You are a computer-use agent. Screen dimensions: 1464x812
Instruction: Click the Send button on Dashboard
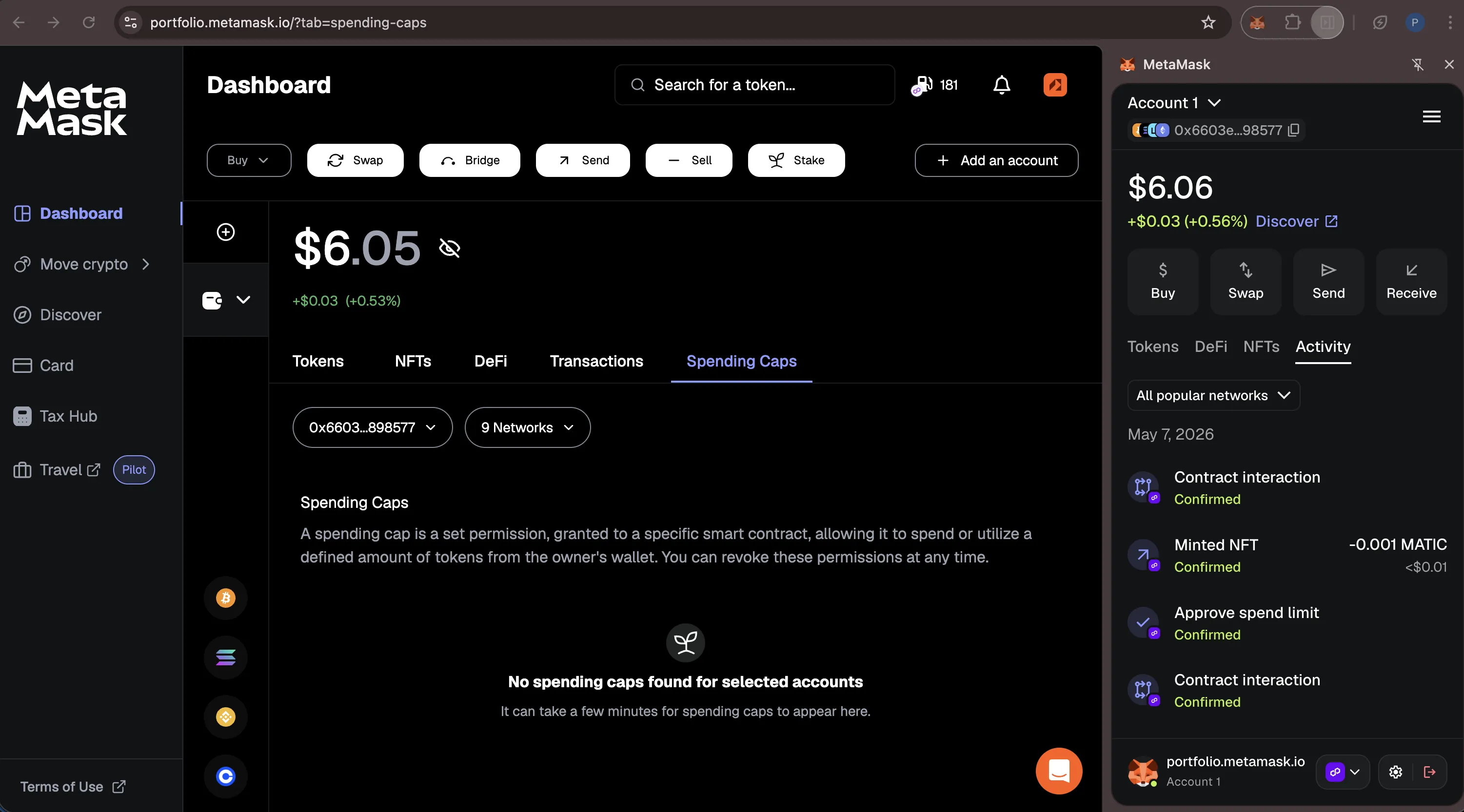pos(583,161)
